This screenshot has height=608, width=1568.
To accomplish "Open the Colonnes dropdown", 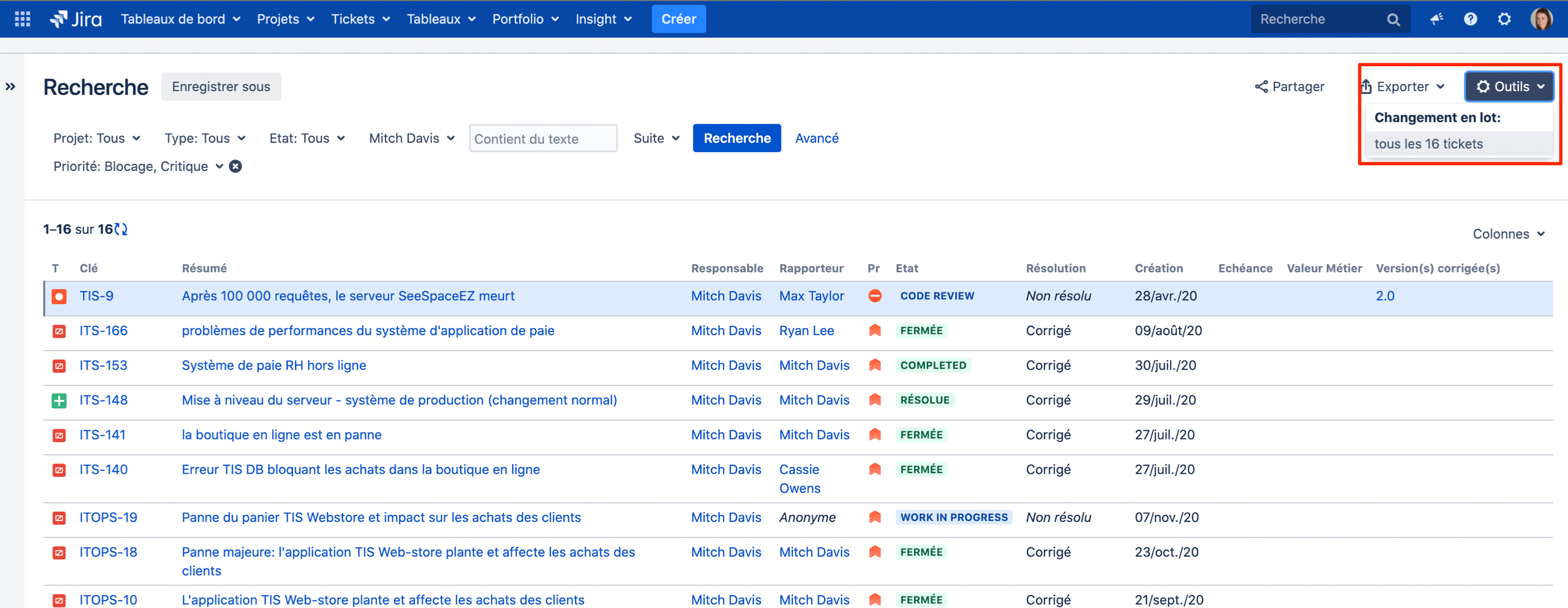I will tap(1508, 234).
